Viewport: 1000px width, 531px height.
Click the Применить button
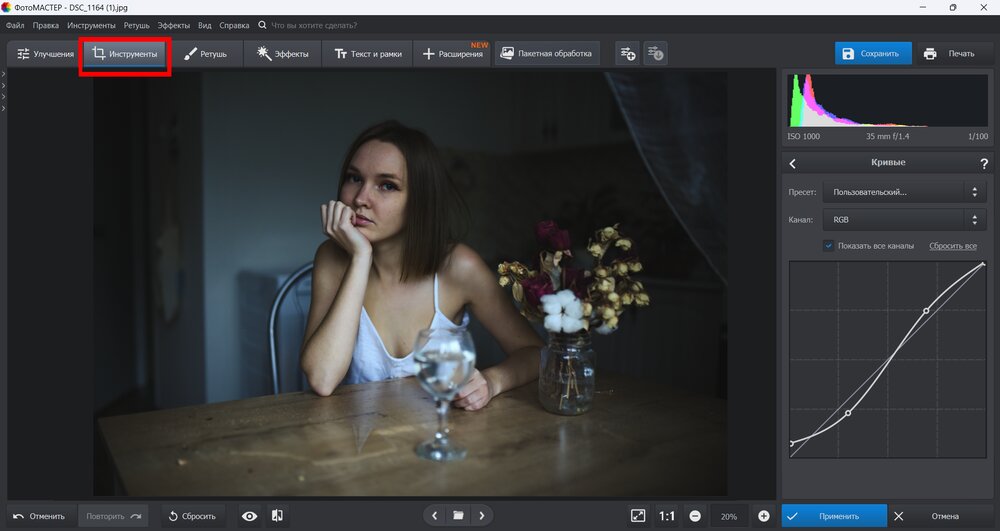point(834,516)
